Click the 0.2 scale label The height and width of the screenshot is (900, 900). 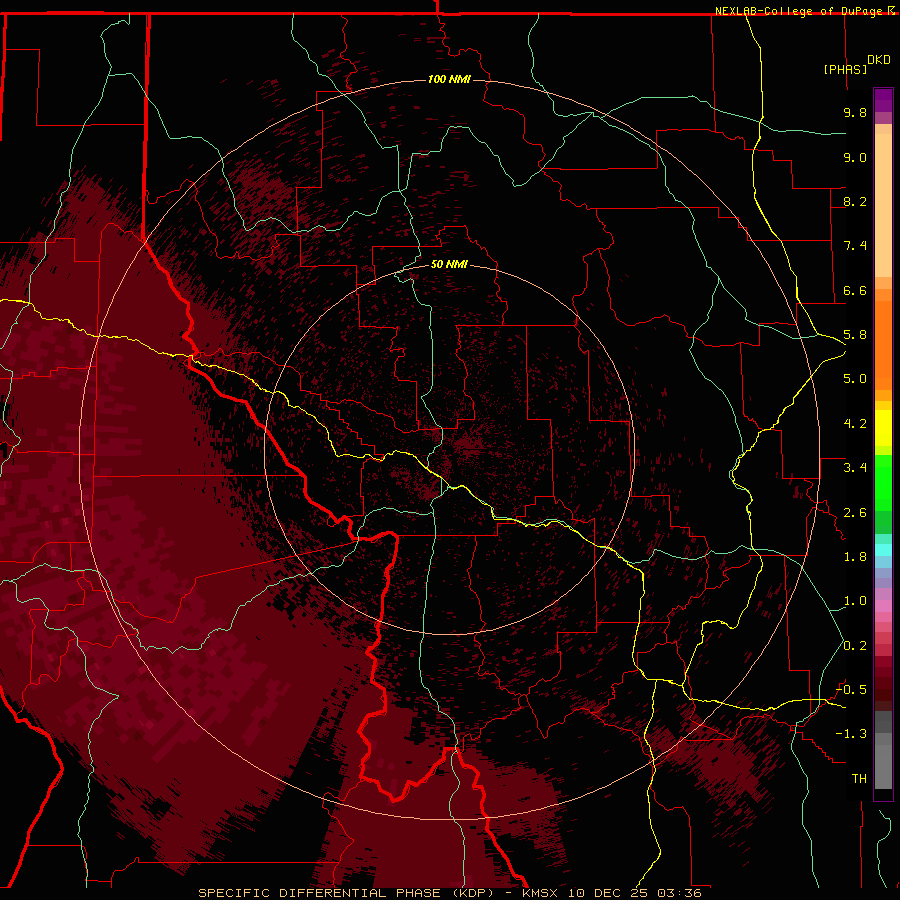point(855,646)
